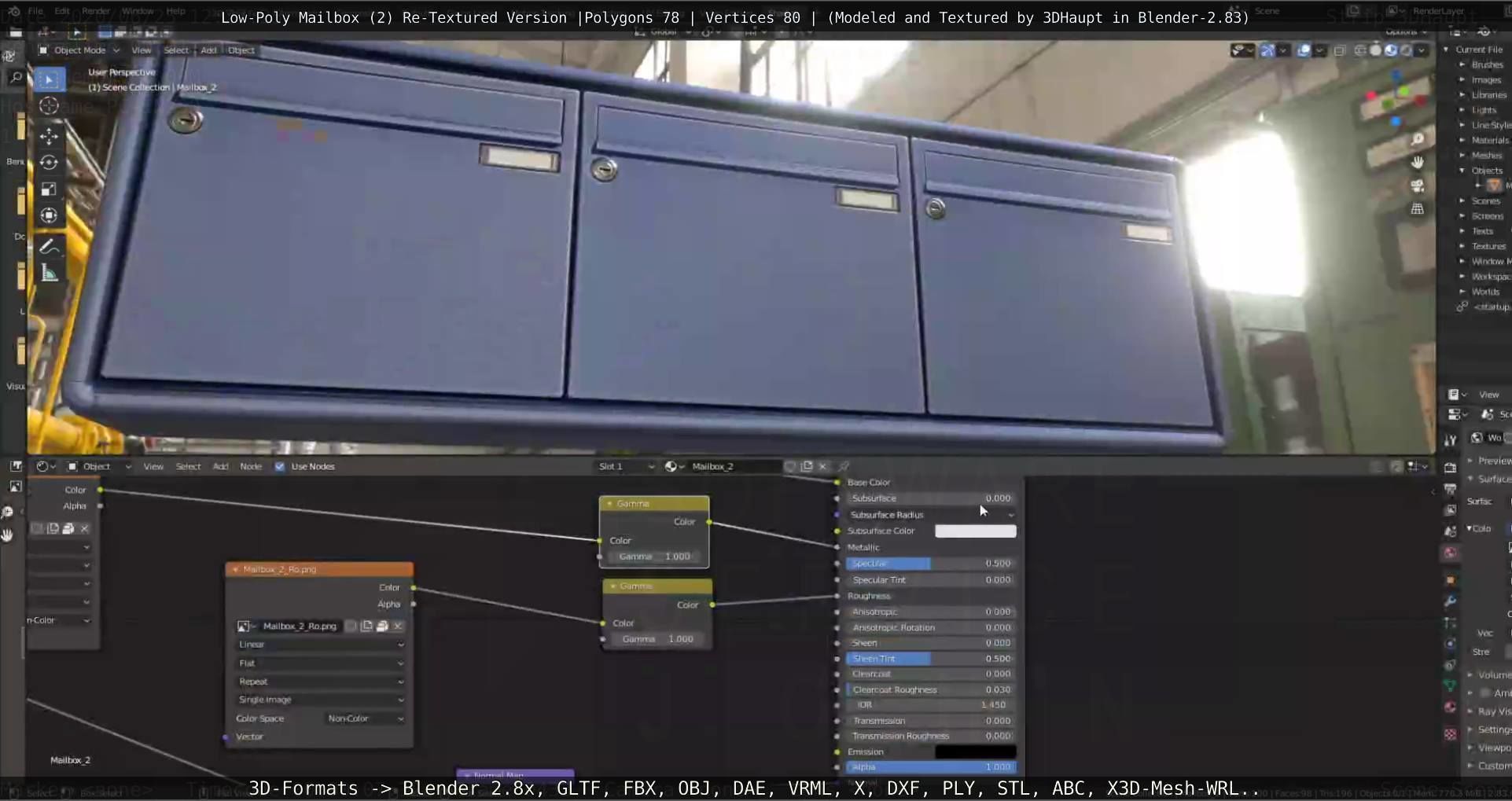The width and height of the screenshot is (1512, 801).
Task: Switch to the Scale tool
Action: click(x=49, y=189)
